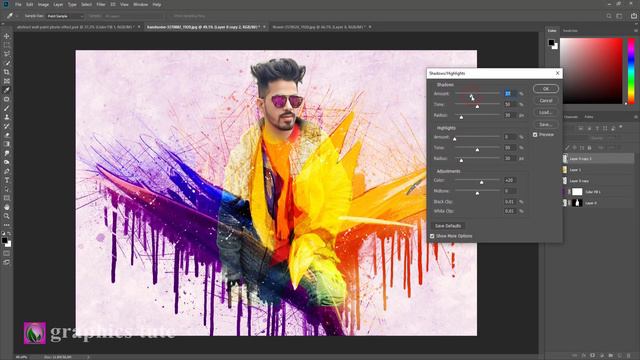Open the Window menu
This screenshot has width=640, height=360.
pyautogui.click(x=140, y=4)
